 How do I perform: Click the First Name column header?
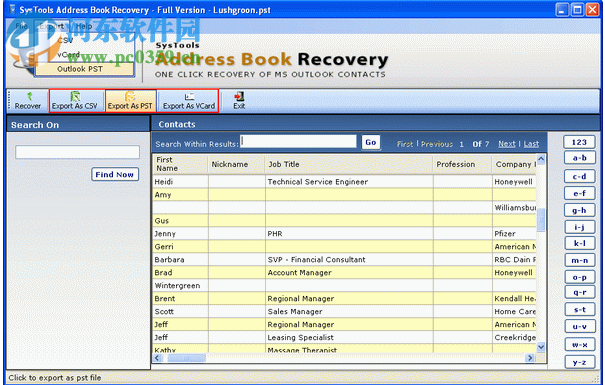coord(181,164)
